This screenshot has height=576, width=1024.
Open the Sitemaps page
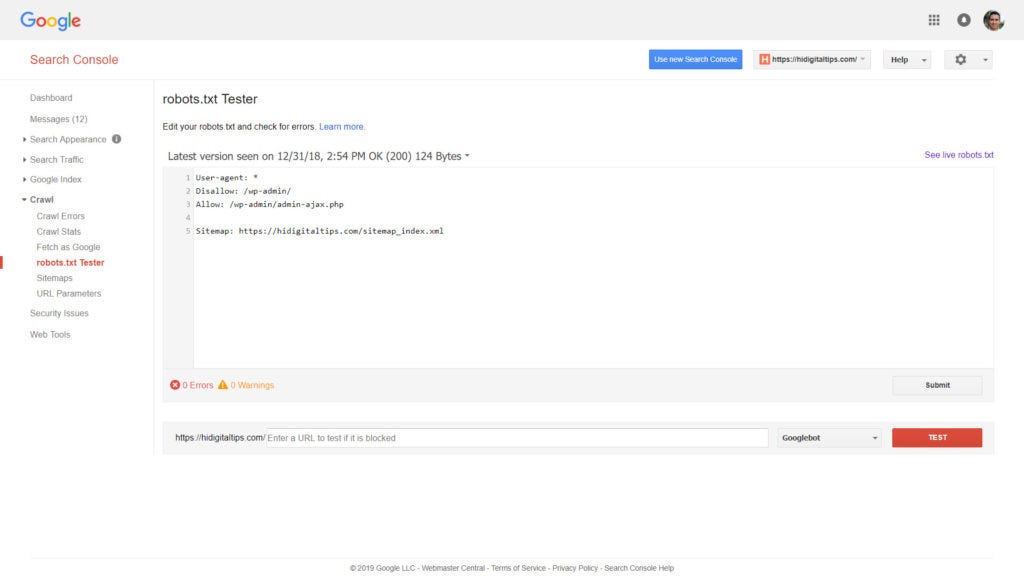coord(54,278)
